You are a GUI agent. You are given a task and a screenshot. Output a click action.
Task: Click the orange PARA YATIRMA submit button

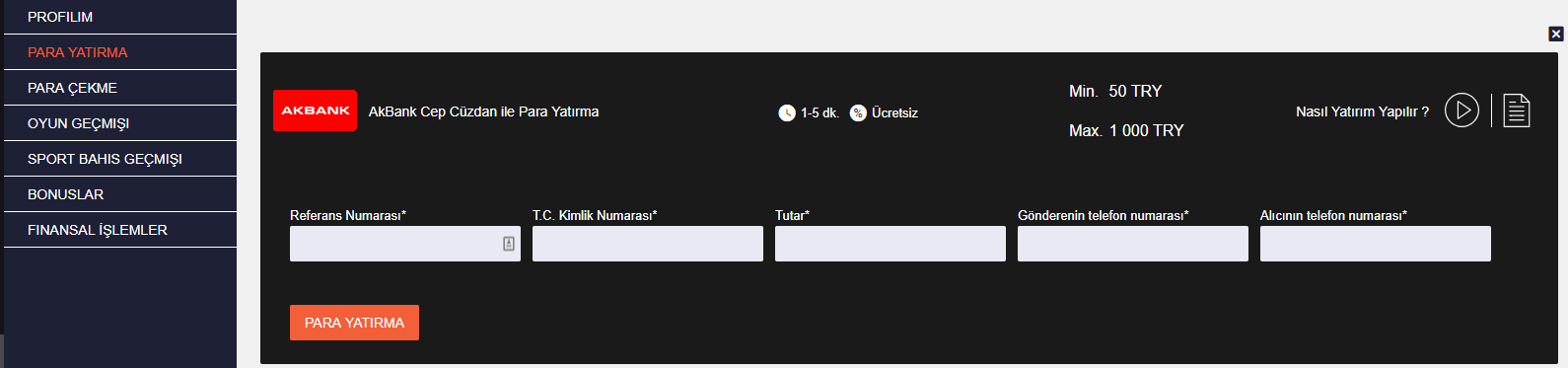click(x=354, y=323)
